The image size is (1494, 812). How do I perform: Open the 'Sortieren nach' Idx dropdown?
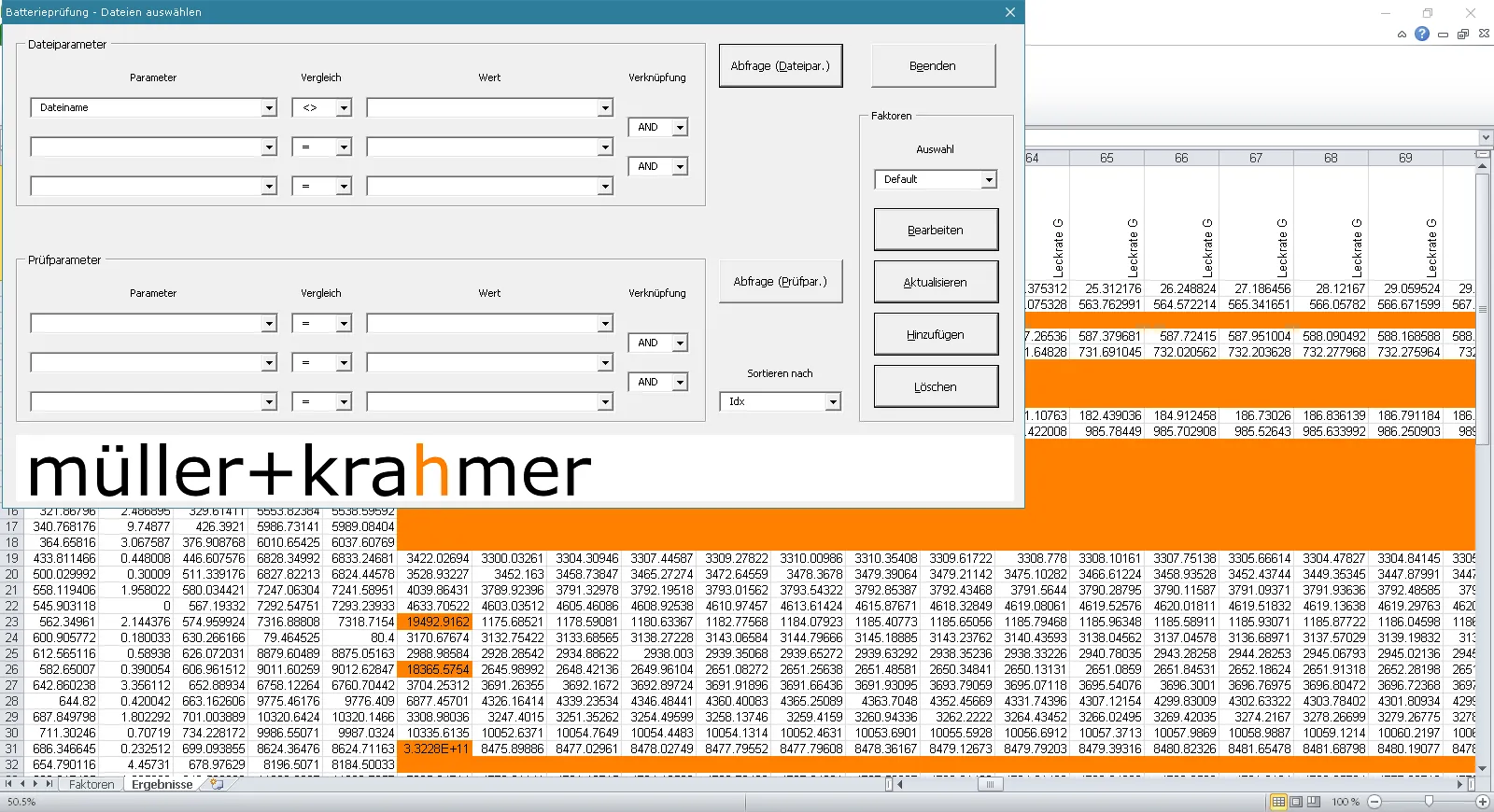tap(833, 401)
